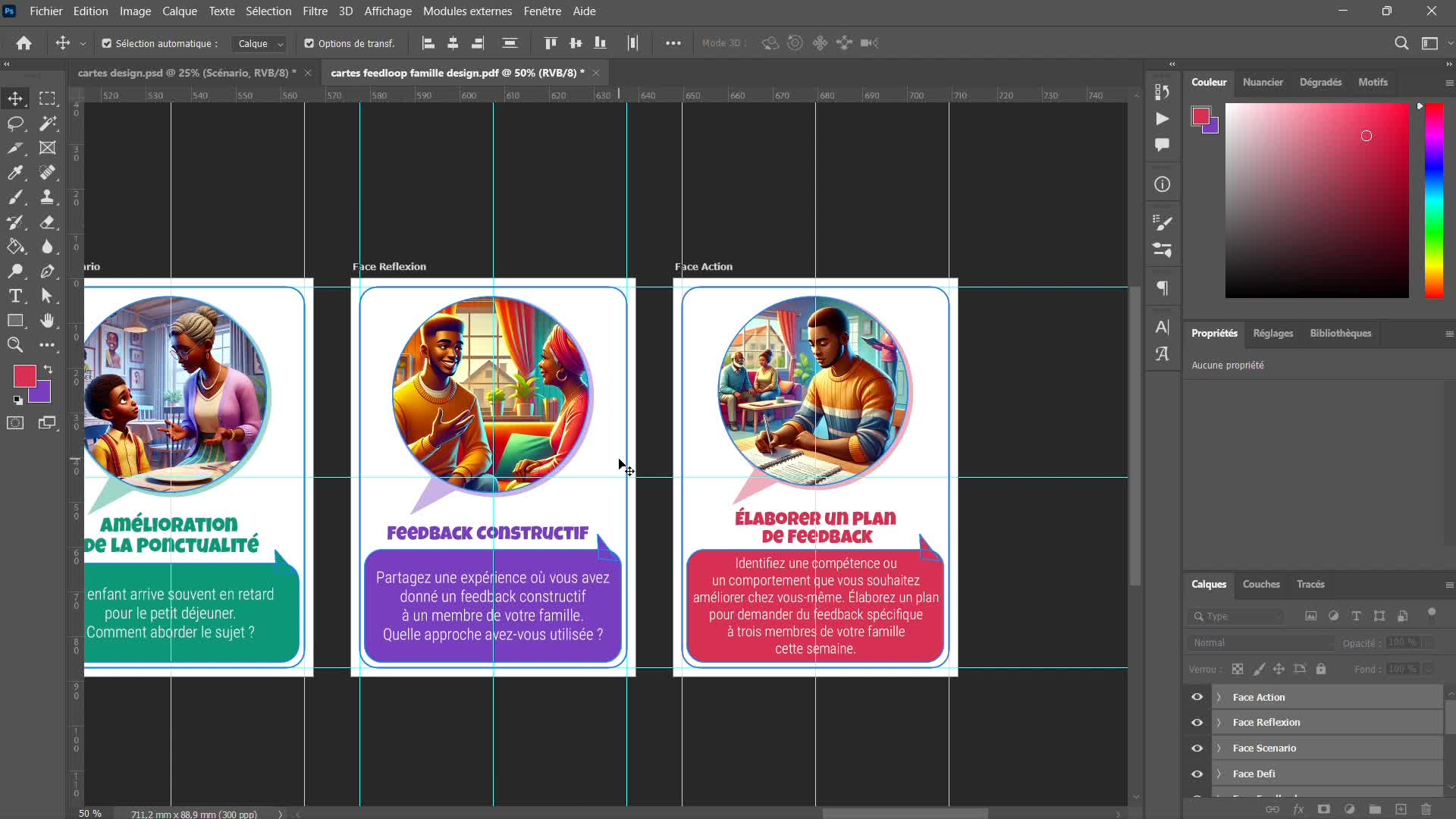Hide the Face Reflexion layer group
Viewport: 1456px width, 819px height.
tap(1197, 722)
